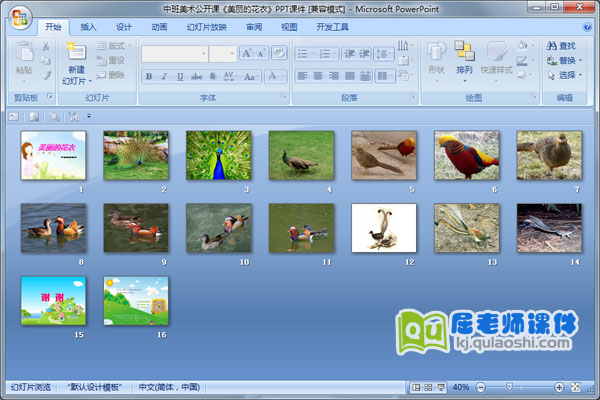This screenshot has width=600, height=400.
Task: Switch to the 设计 Design tab
Action: (124, 27)
